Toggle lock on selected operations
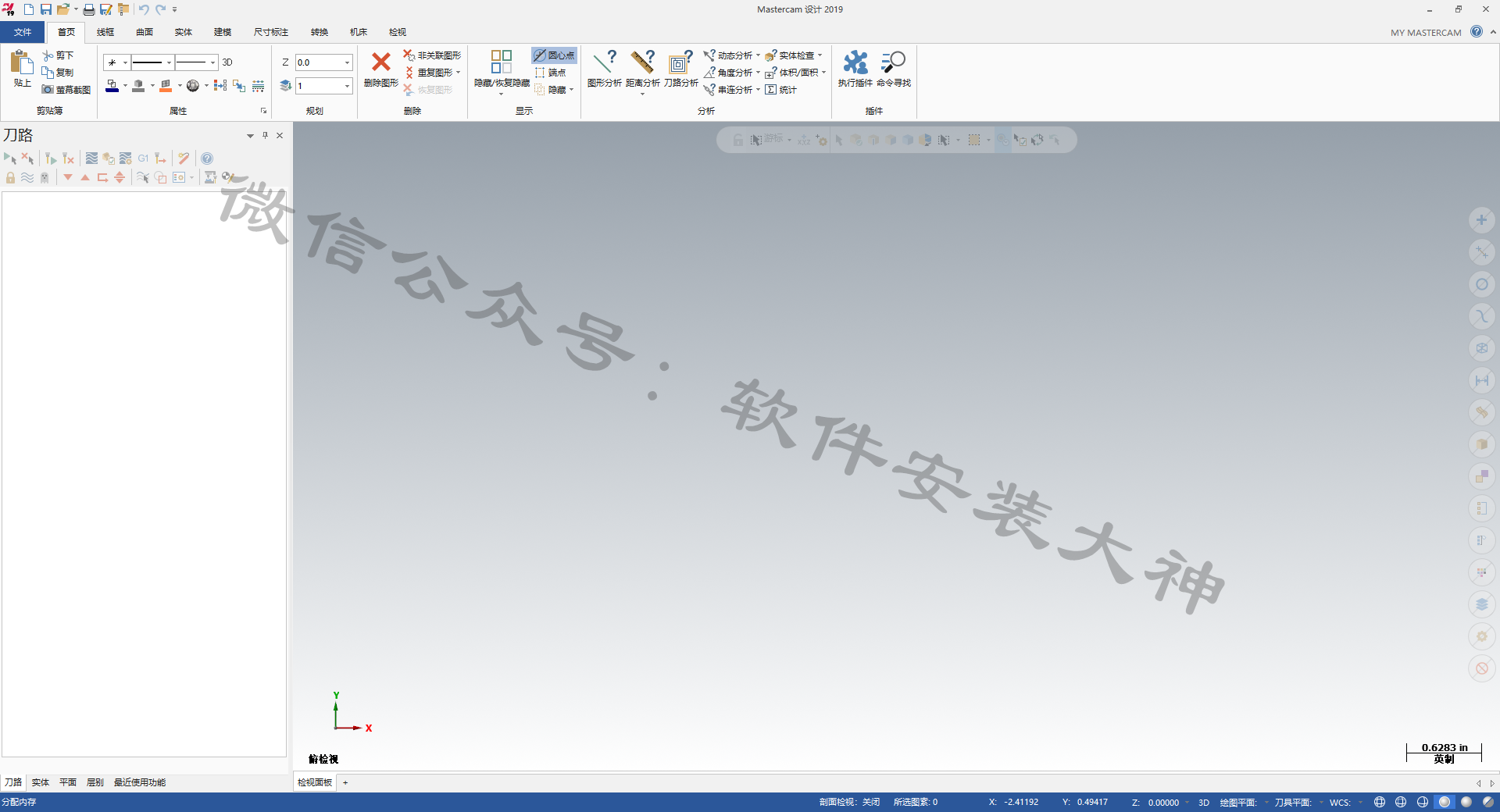1500x812 pixels. pos(10,177)
